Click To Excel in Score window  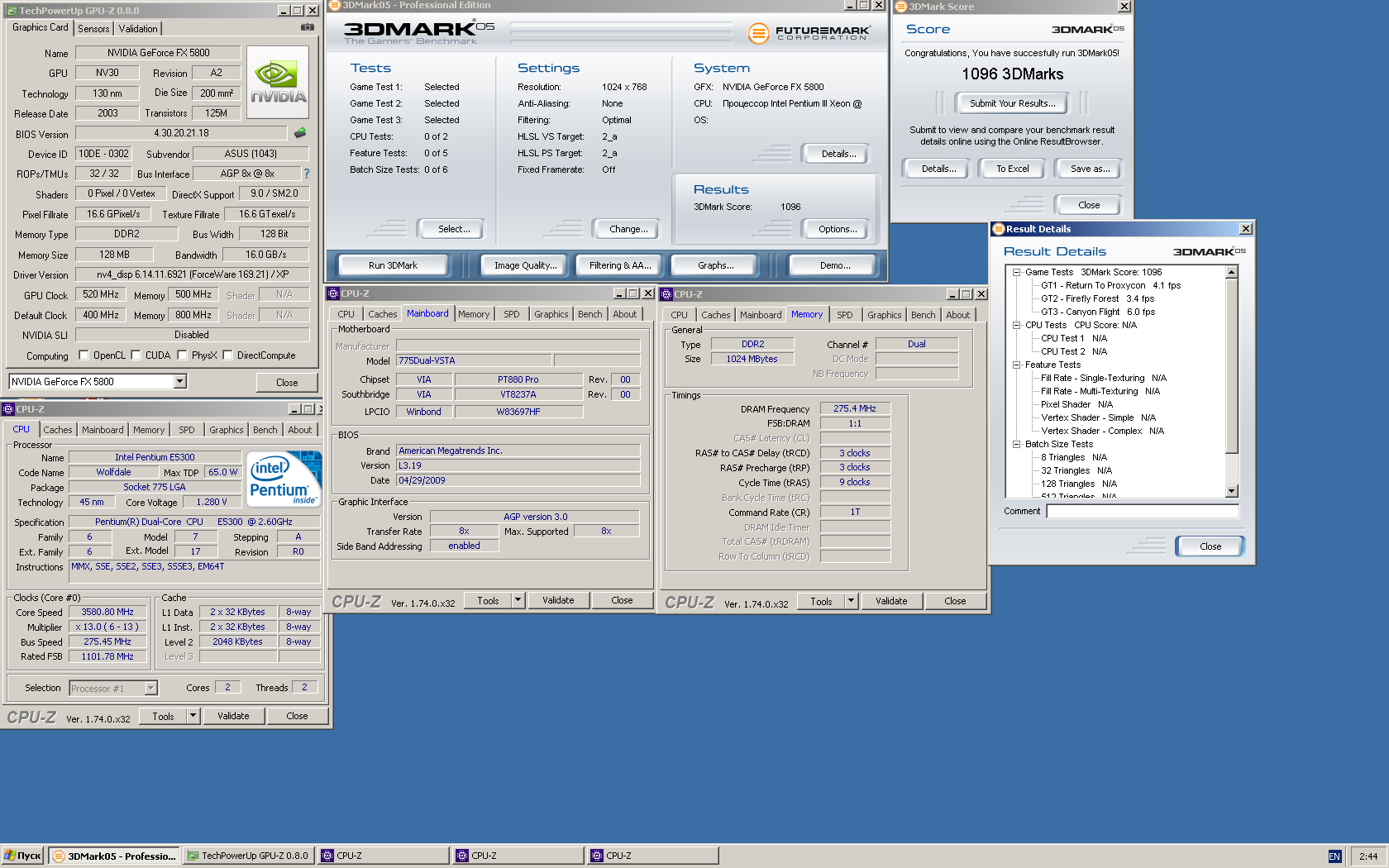pos(1013,169)
